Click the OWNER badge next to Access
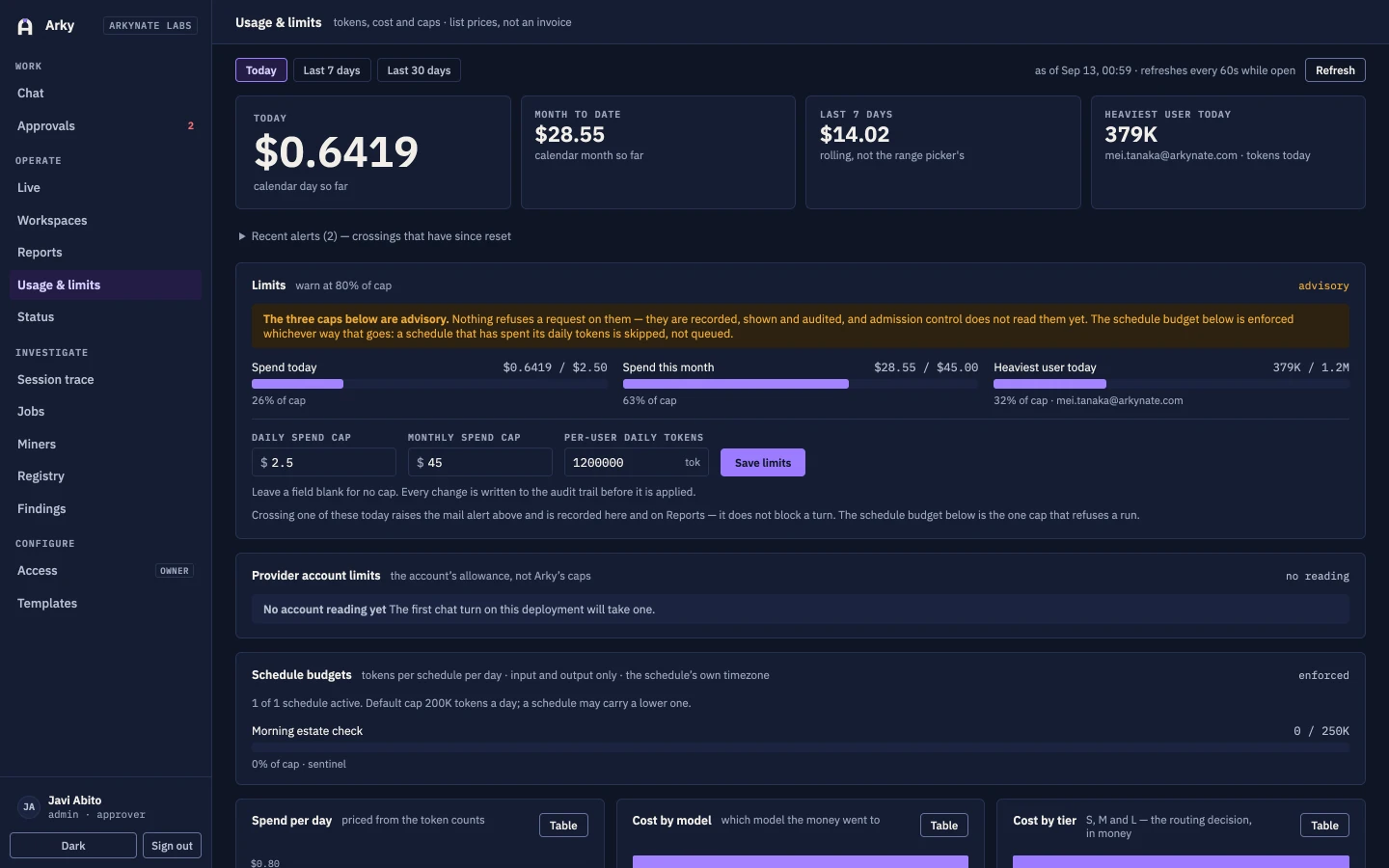Screen dimensions: 1389x868 click(x=175, y=571)
